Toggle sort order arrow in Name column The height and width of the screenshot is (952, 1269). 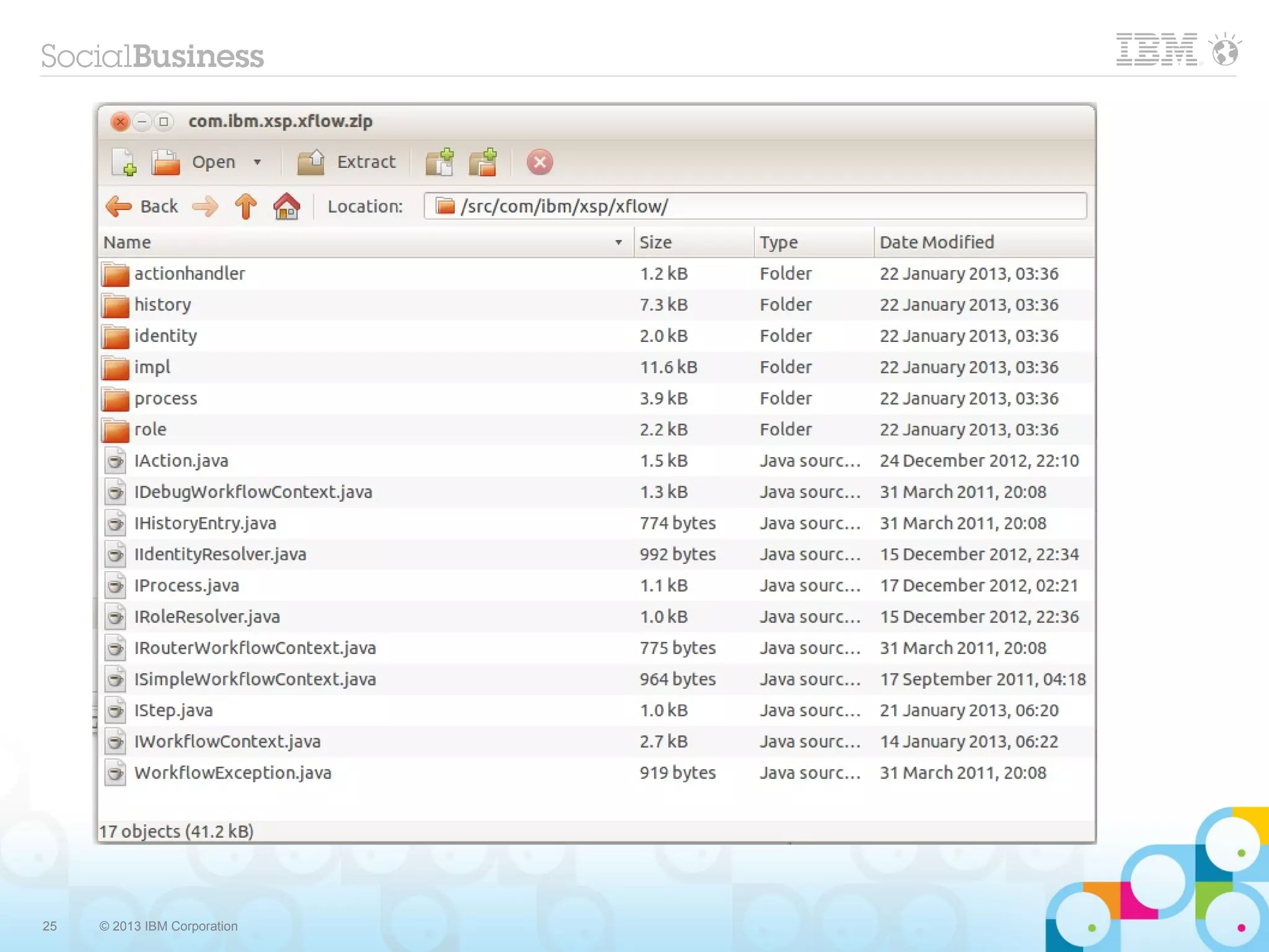(x=618, y=242)
